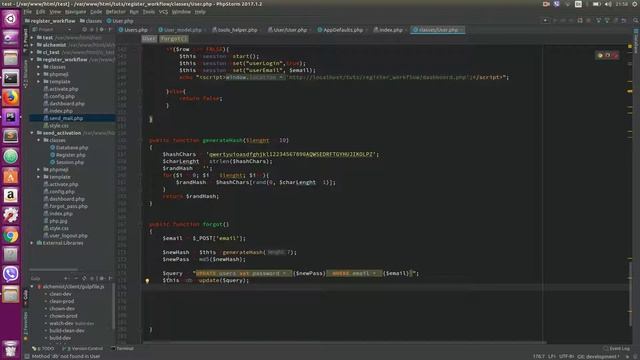
Task: Open the Event Log button
Action: pos(617,349)
